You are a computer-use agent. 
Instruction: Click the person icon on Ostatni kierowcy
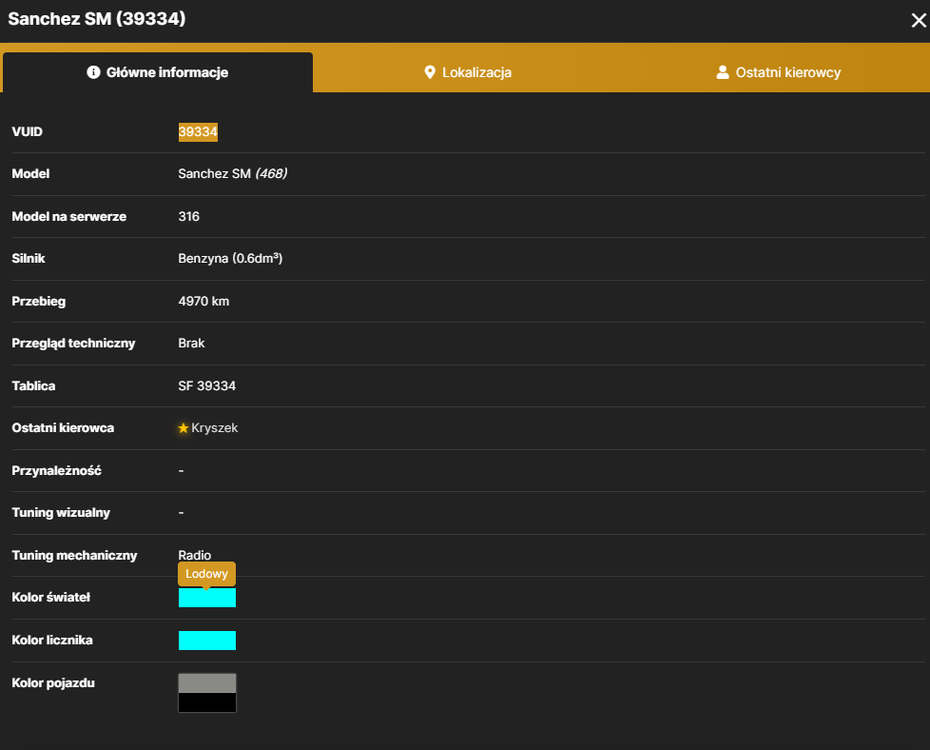pos(722,72)
